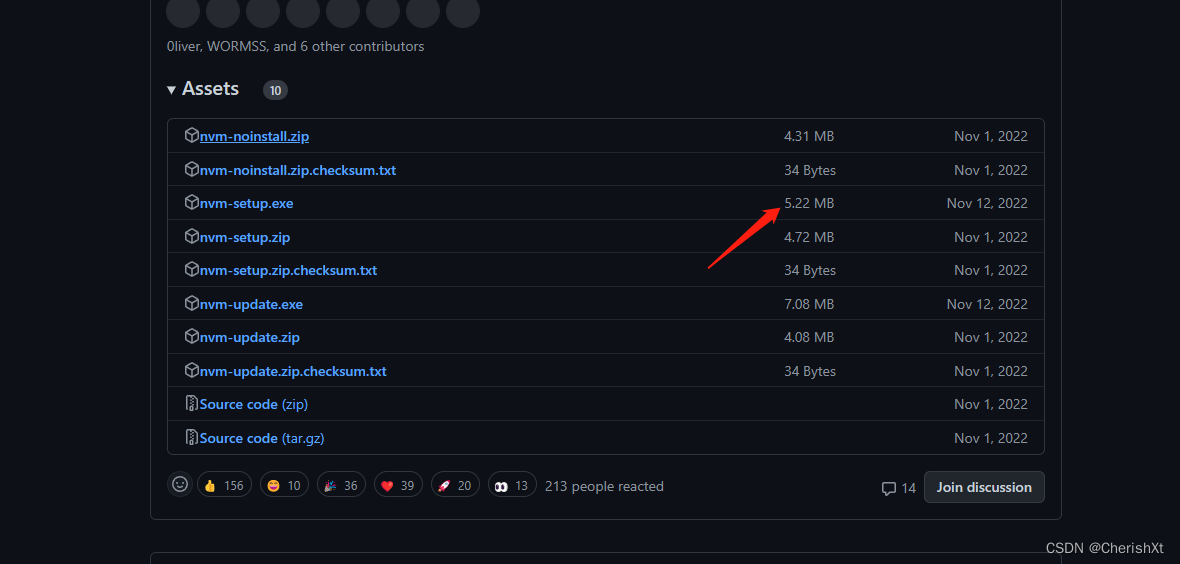The image size is (1180, 564).
Task: Open the add reaction smiley picker
Action: click(180, 485)
